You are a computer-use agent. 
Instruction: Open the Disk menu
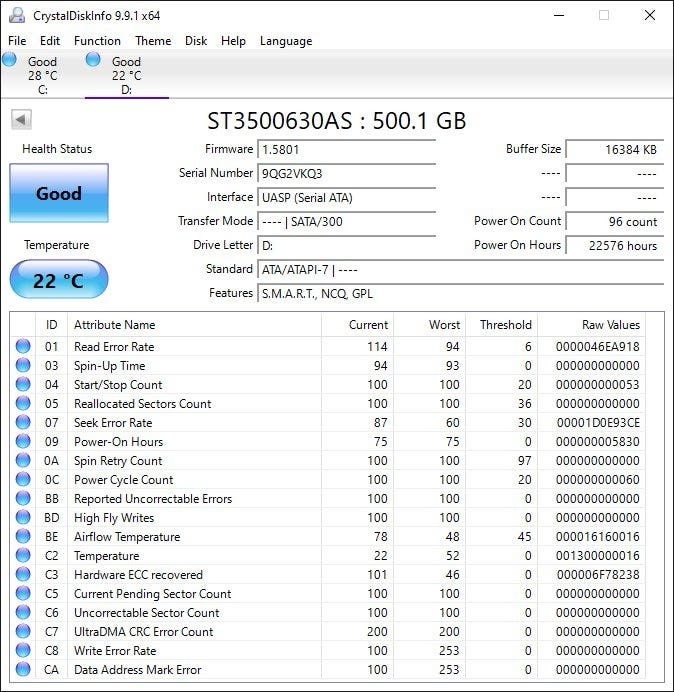(x=196, y=41)
